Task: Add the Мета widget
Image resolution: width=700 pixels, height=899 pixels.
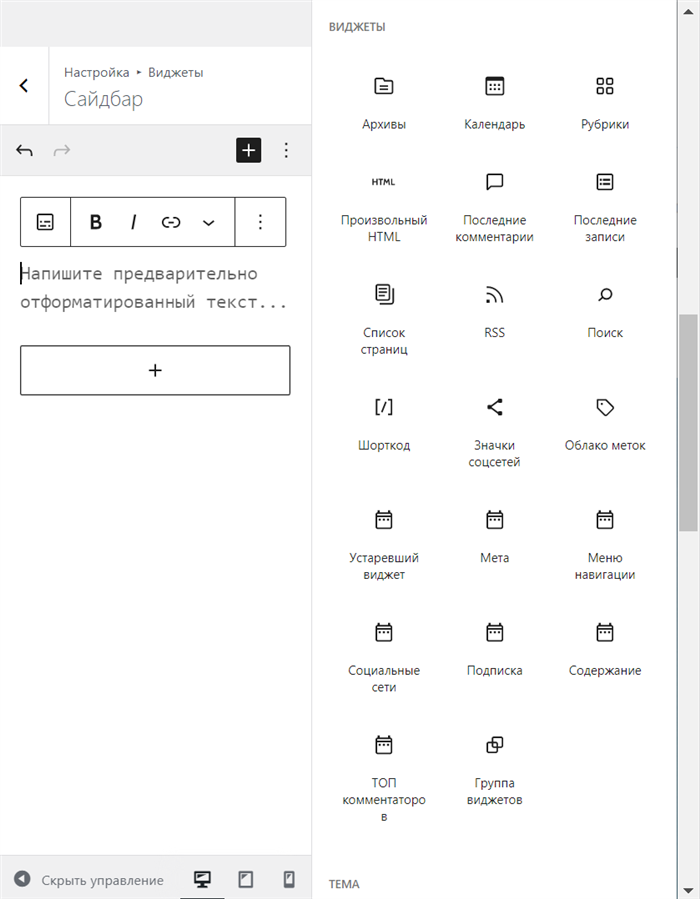Action: 494,537
